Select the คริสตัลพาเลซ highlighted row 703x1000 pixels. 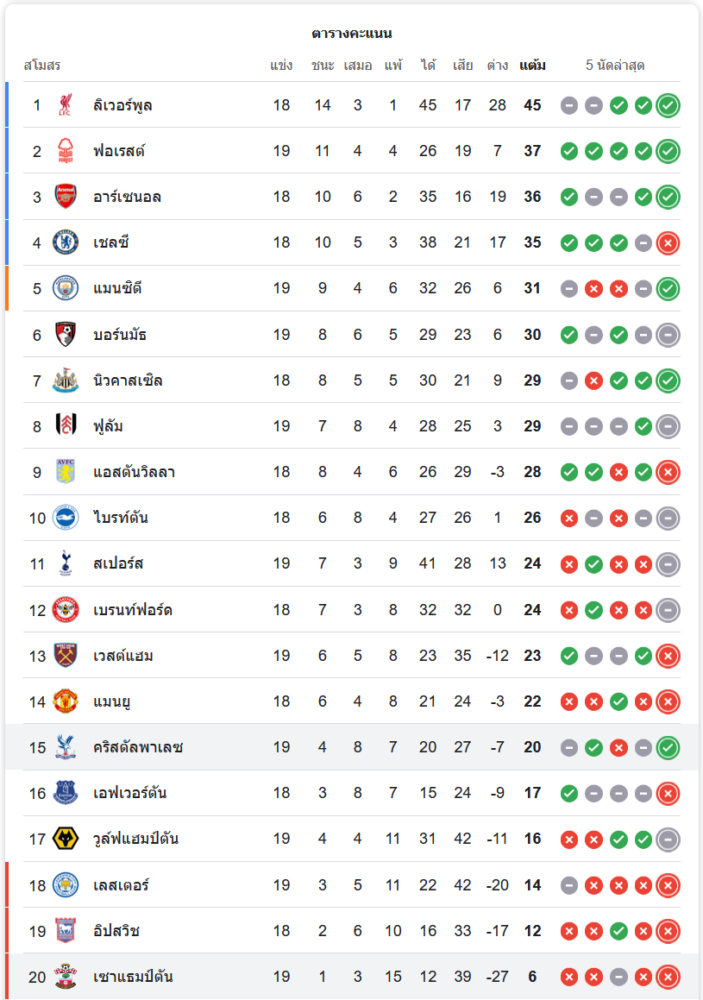click(x=352, y=747)
